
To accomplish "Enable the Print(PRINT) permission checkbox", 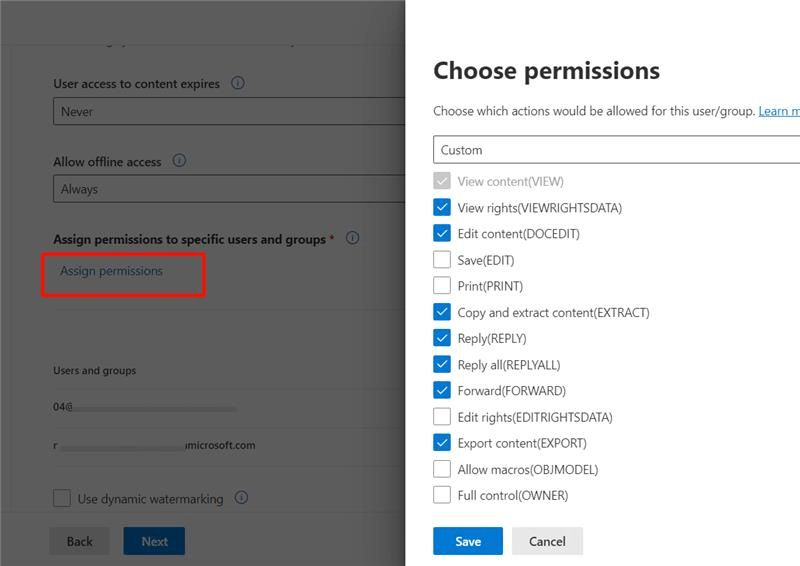I will (x=442, y=286).
